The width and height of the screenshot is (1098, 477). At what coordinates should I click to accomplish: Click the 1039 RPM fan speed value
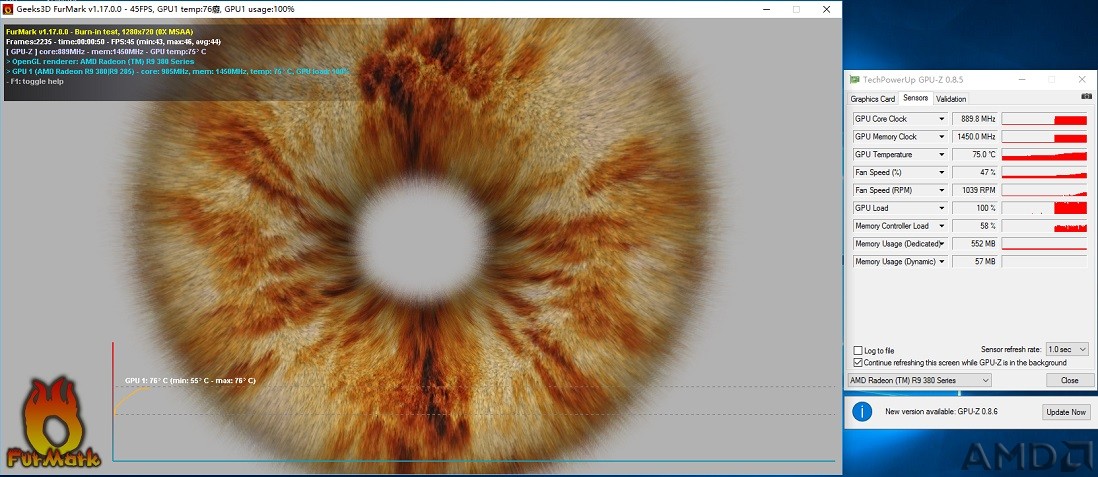[x=975, y=191]
